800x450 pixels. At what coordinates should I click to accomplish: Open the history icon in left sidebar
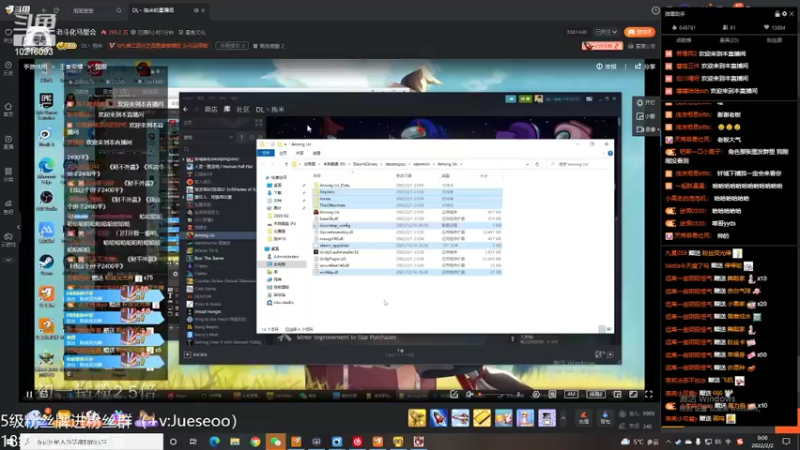click(8, 68)
